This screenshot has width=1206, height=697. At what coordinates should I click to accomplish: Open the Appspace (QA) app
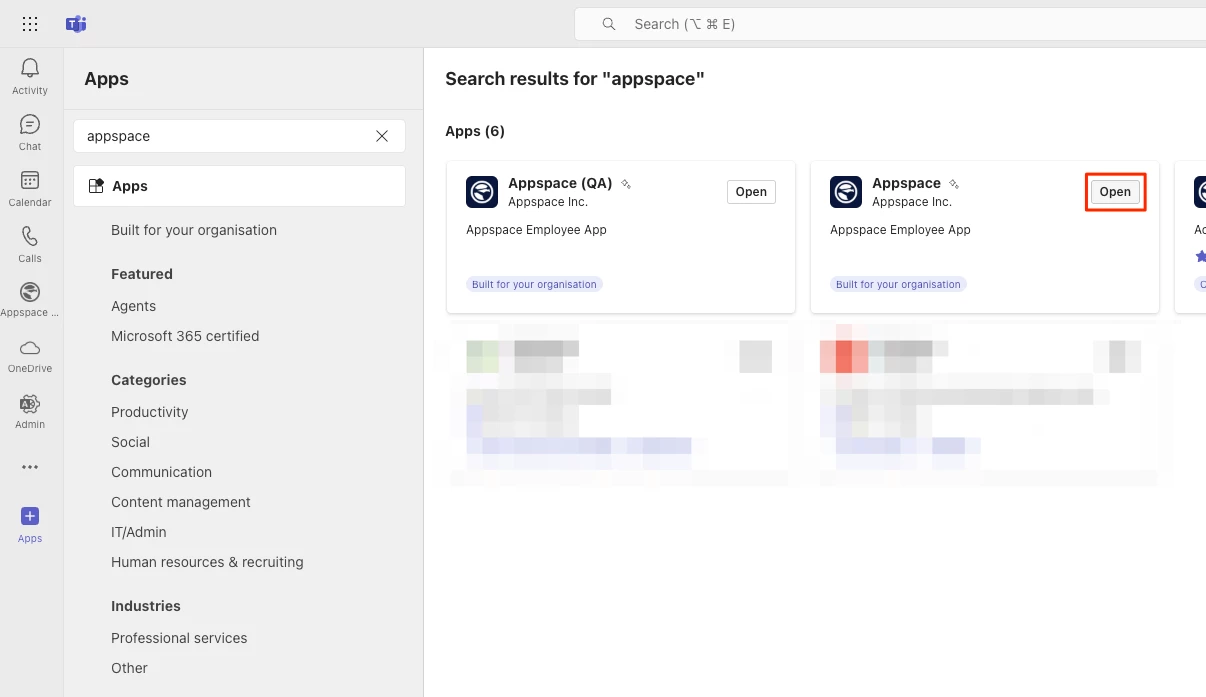click(751, 192)
